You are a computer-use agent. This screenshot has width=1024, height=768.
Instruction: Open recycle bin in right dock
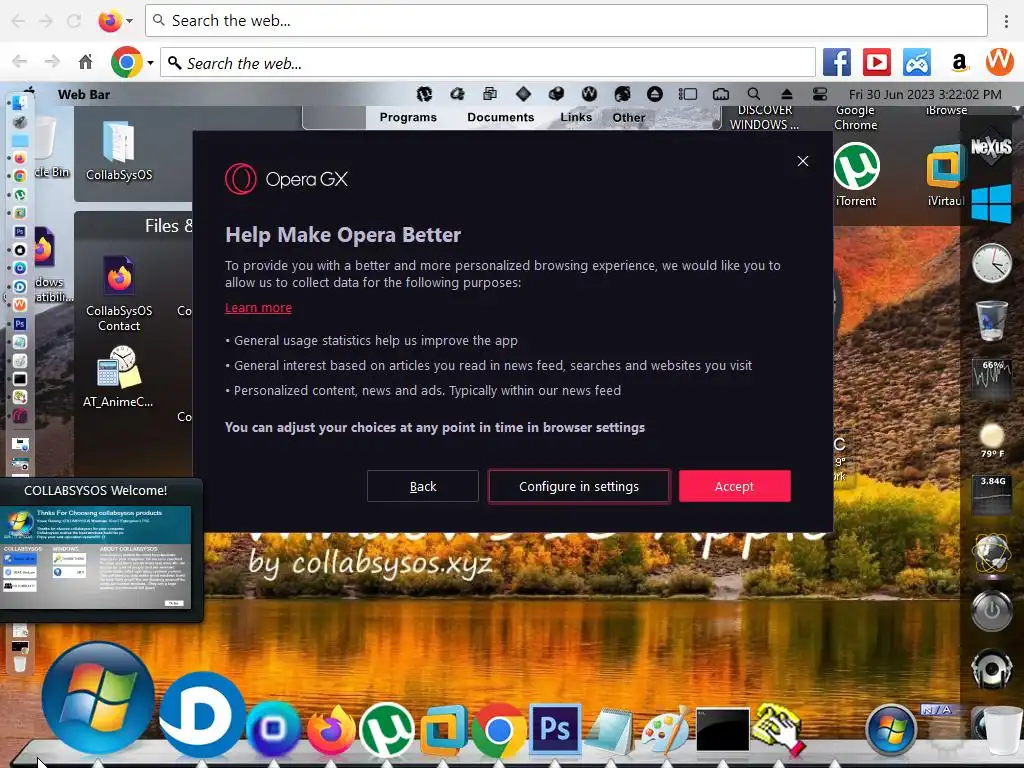(x=991, y=320)
